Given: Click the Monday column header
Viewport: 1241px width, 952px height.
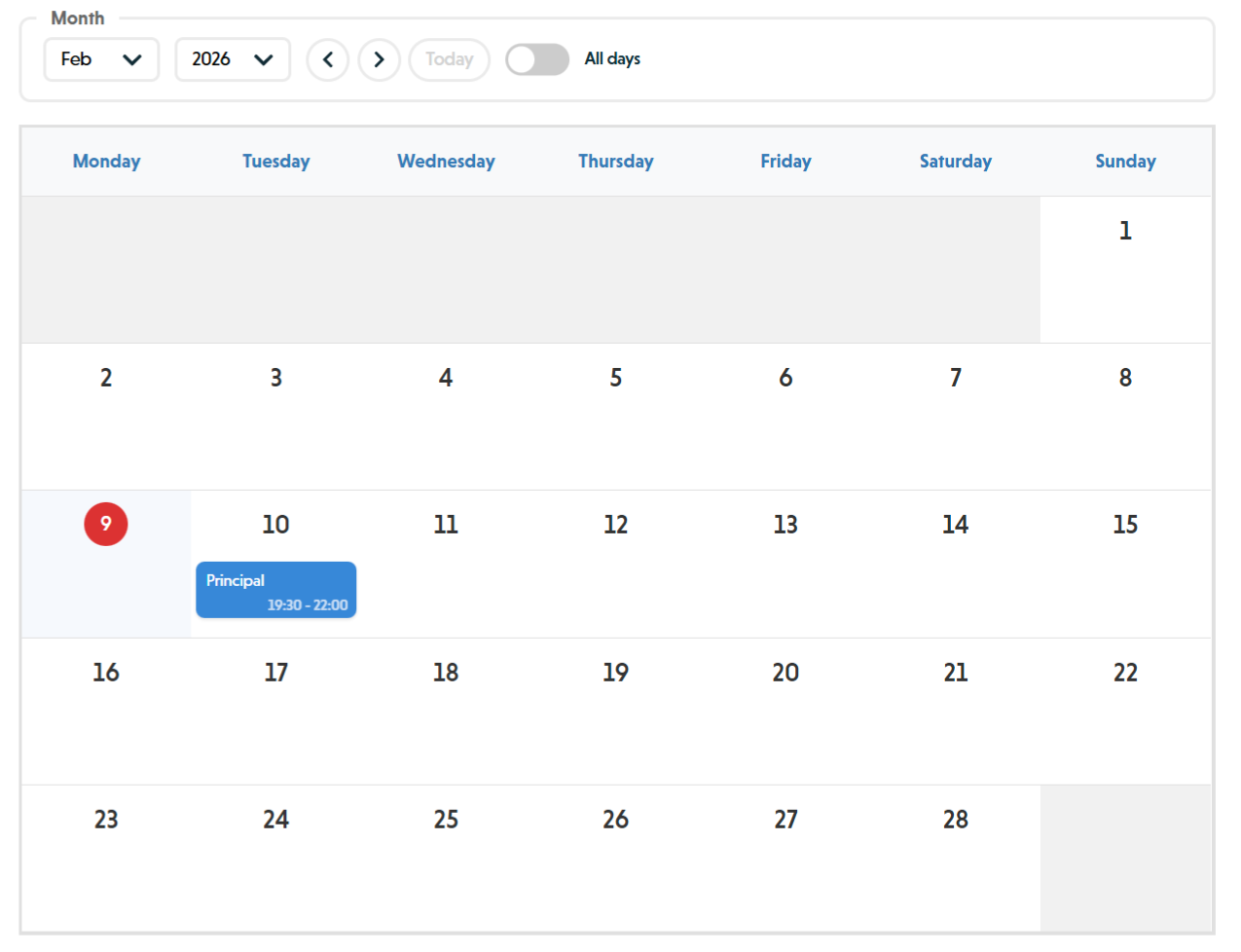Looking at the screenshot, I should click(105, 161).
